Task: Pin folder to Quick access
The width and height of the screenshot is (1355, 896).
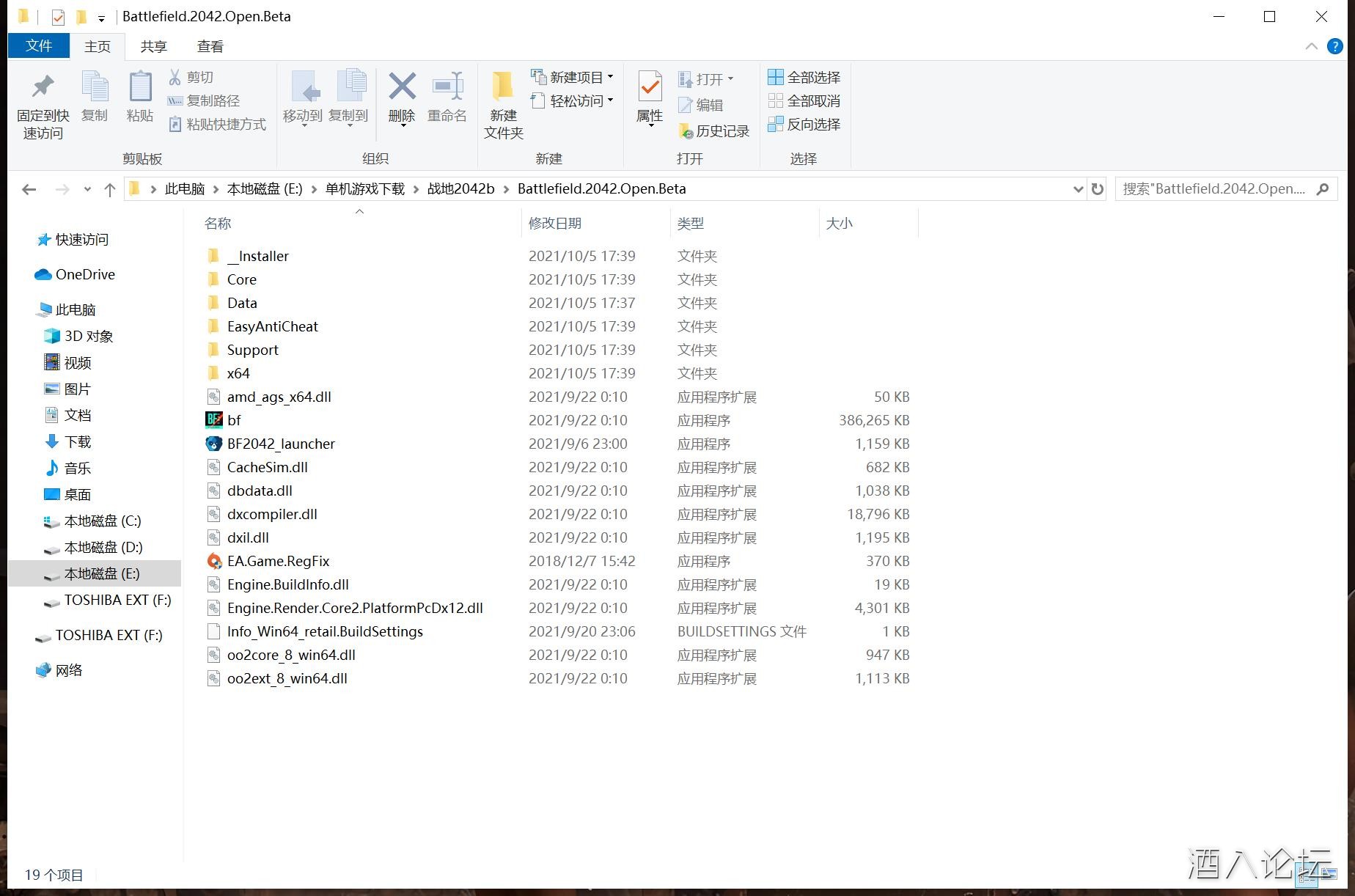Action: pos(43,106)
